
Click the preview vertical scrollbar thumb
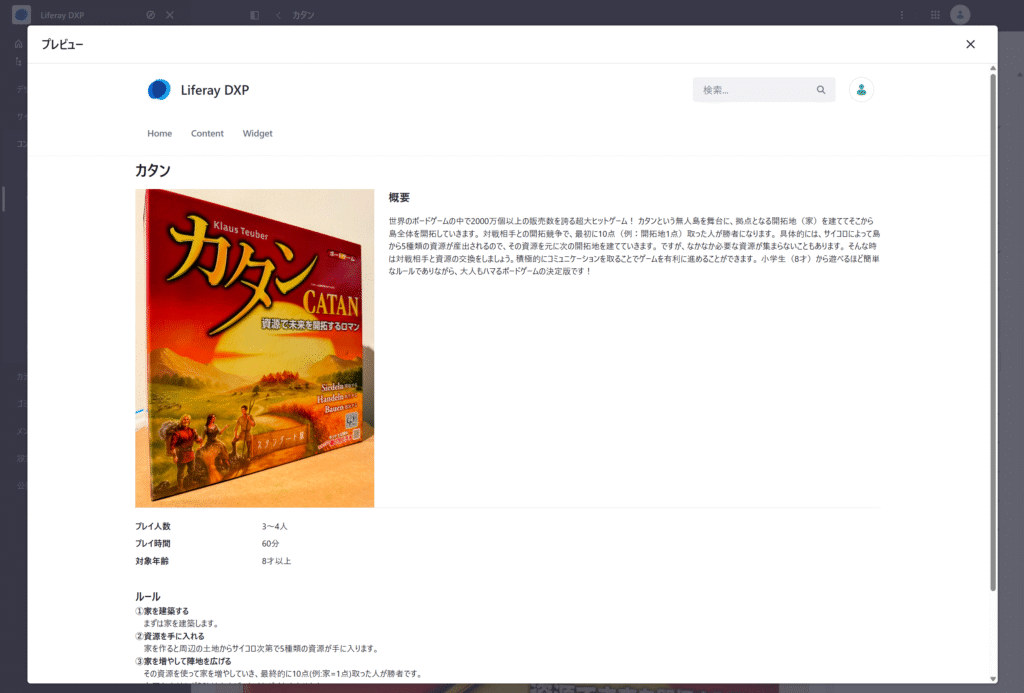click(x=992, y=330)
